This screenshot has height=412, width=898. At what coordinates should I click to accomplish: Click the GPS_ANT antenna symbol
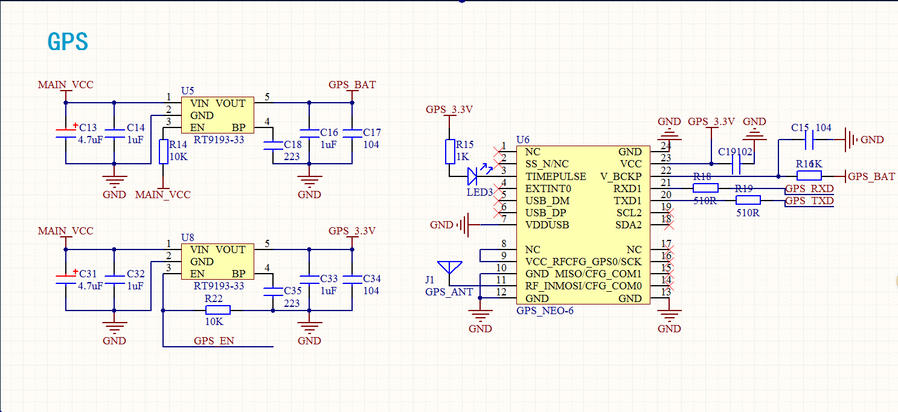[452, 271]
